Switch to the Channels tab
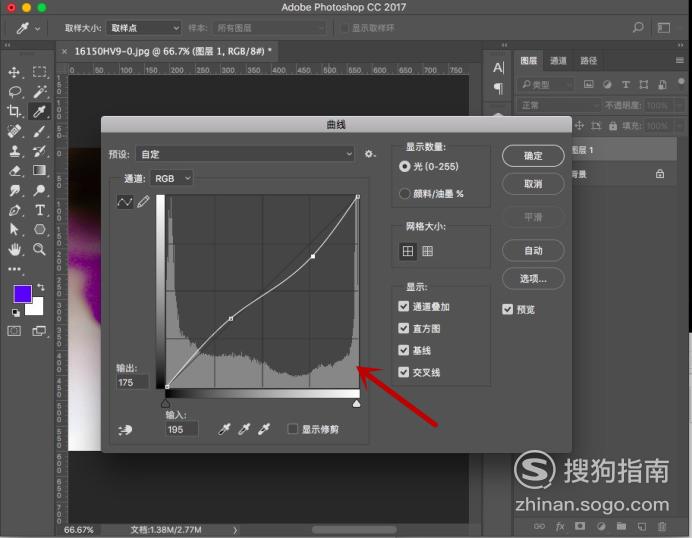 click(558, 60)
